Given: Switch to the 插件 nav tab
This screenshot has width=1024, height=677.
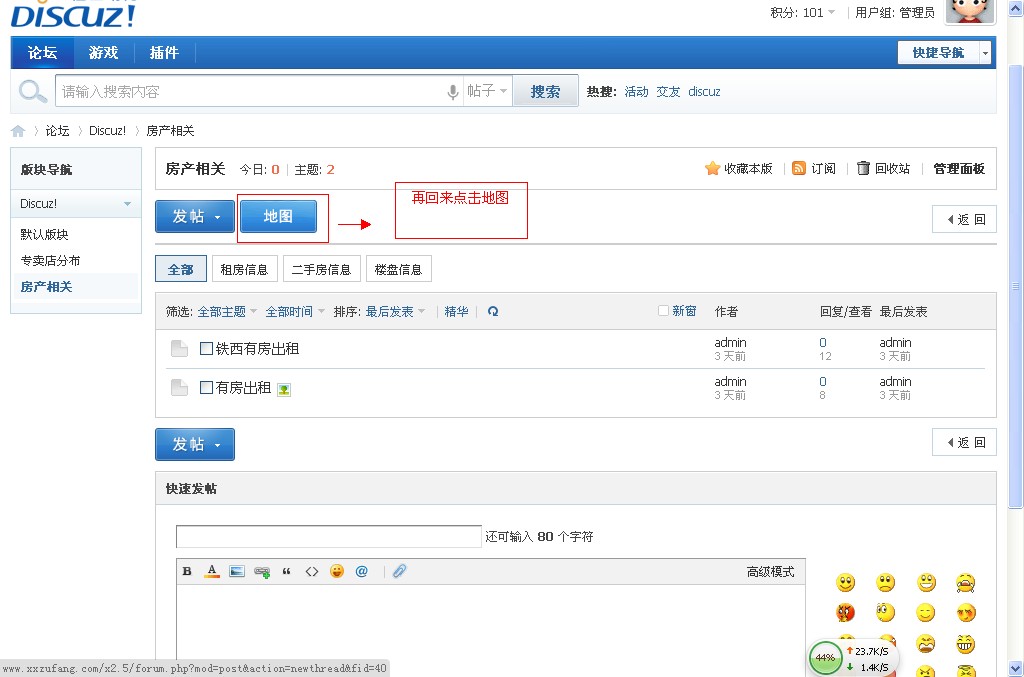Looking at the screenshot, I should tap(164, 53).
